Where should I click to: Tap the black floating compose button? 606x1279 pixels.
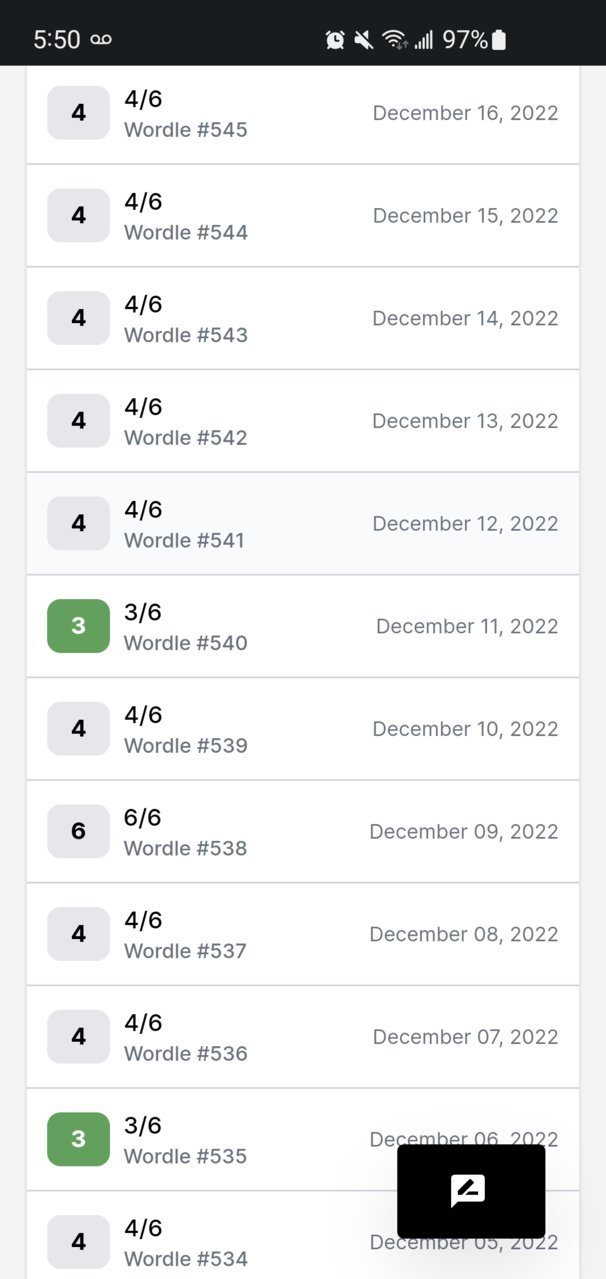471,1191
